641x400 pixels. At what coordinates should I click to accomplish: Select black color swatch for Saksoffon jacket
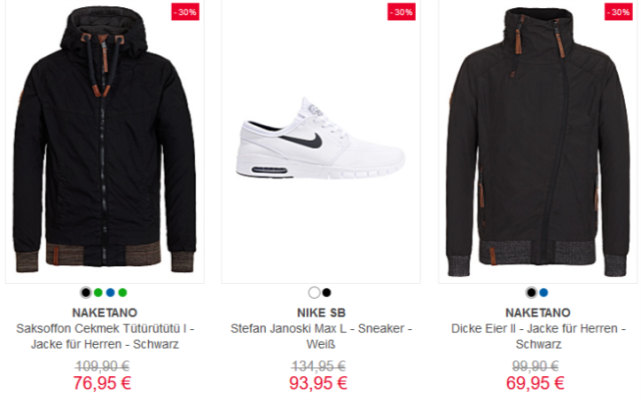pos(86,292)
